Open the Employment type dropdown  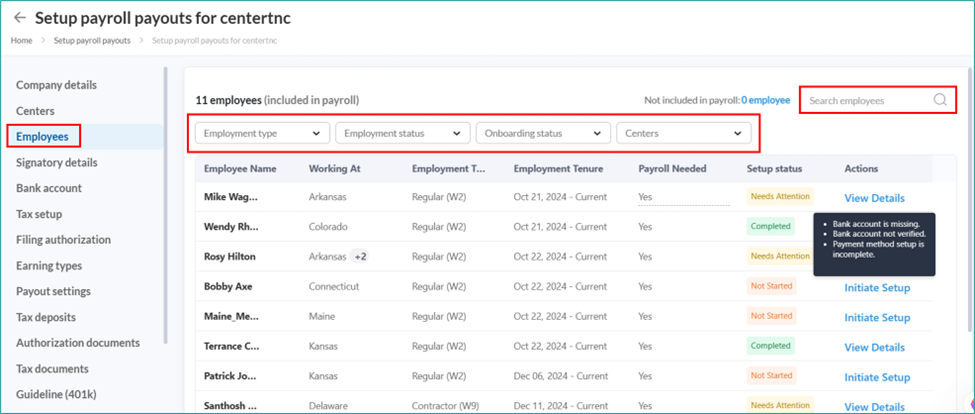262,133
